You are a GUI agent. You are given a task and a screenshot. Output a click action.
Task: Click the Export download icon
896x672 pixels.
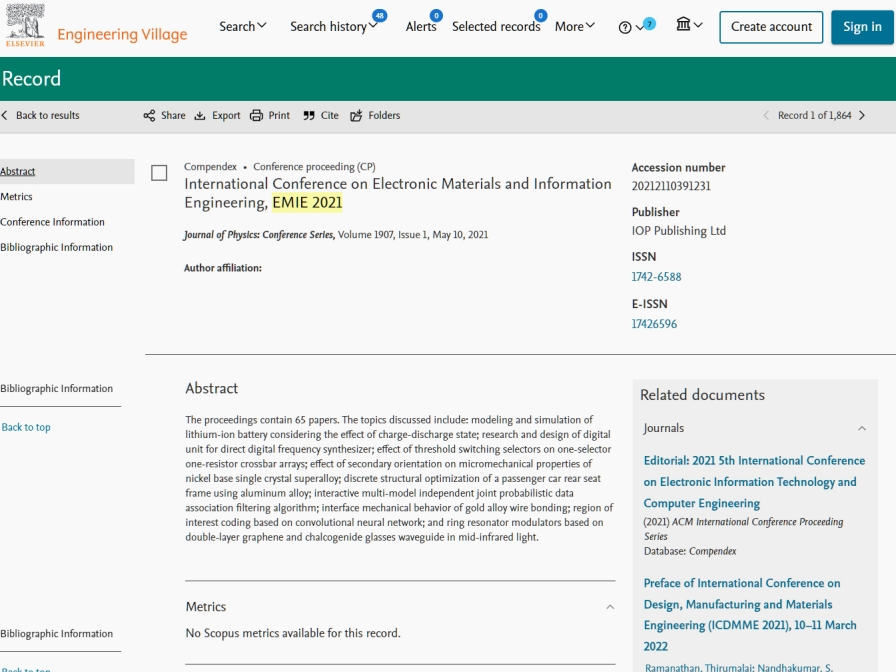coord(200,116)
